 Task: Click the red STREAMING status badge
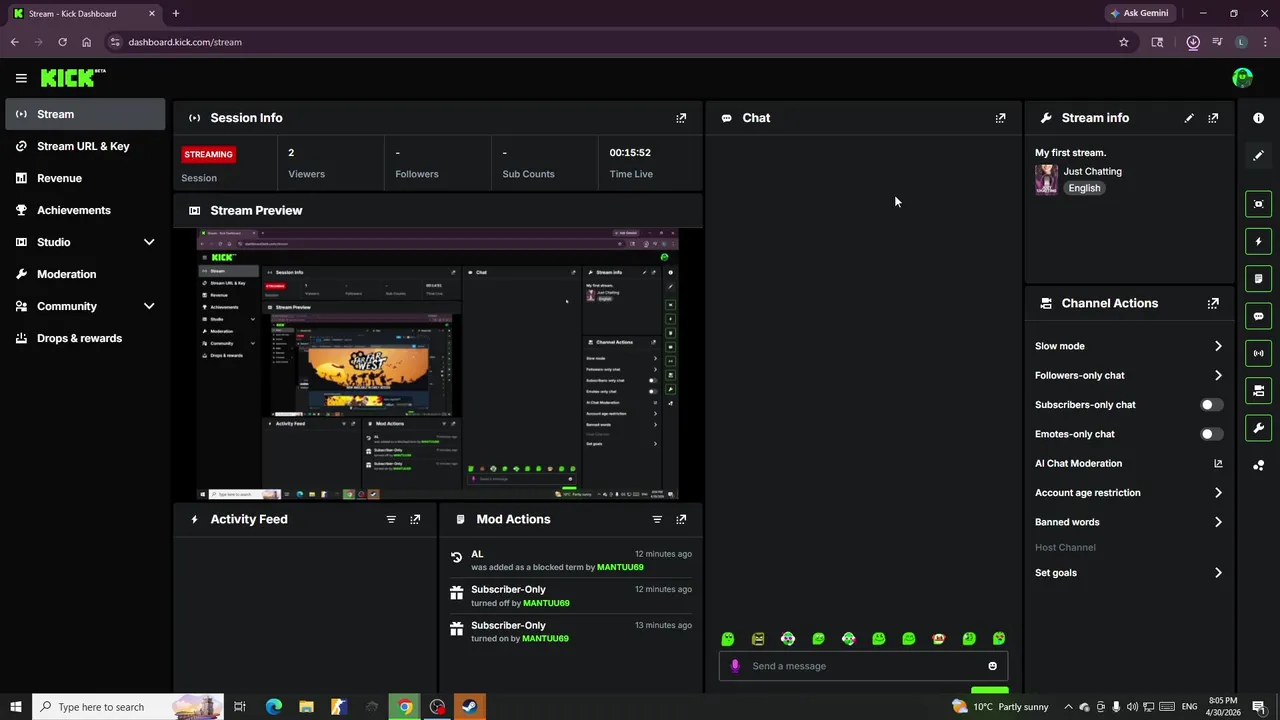point(208,154)
